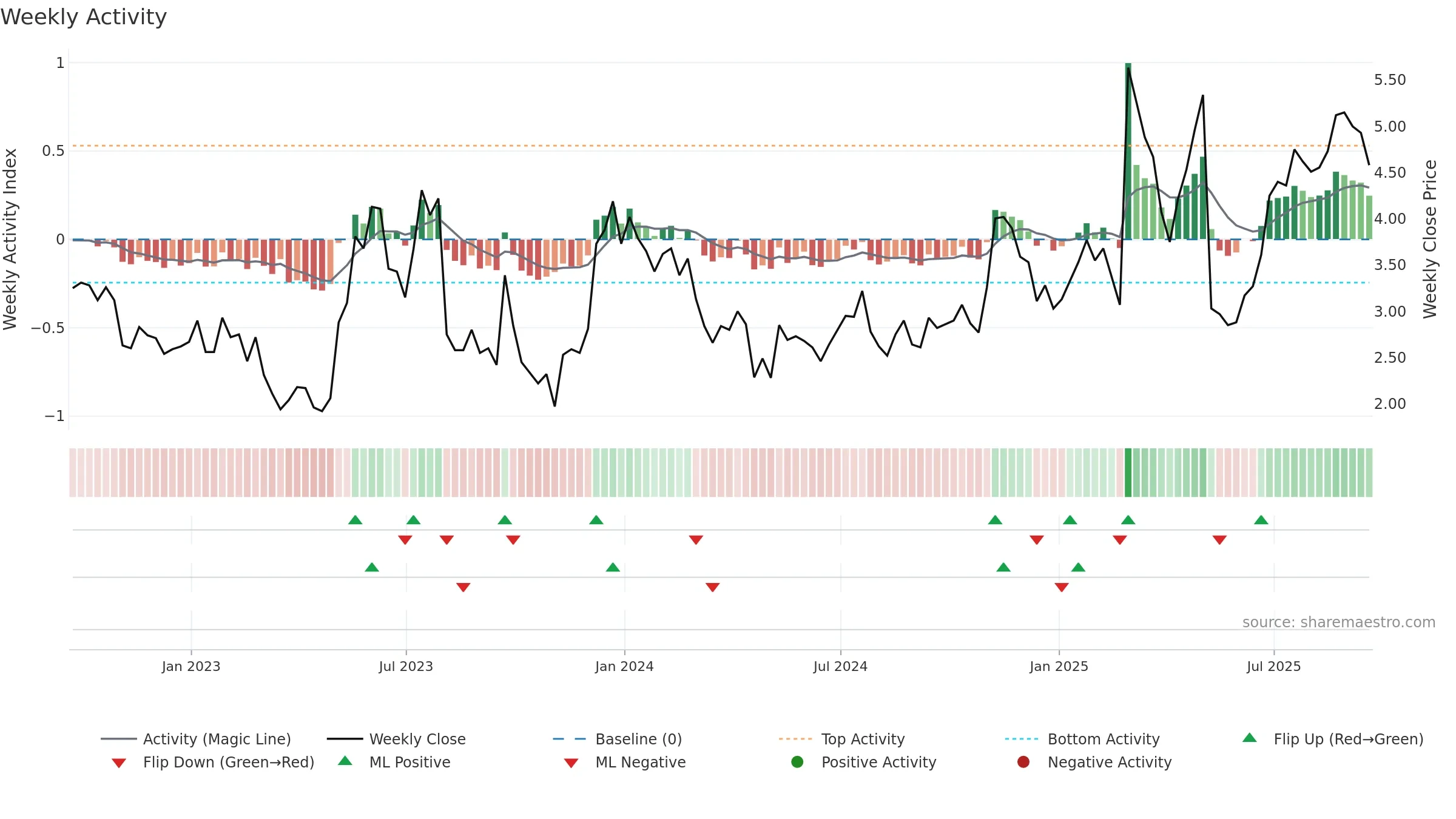Viewport: 1456px width, 819px height.
Task: Click the ML Positive green triangle legend icon
Action: [x=345, y=761]
